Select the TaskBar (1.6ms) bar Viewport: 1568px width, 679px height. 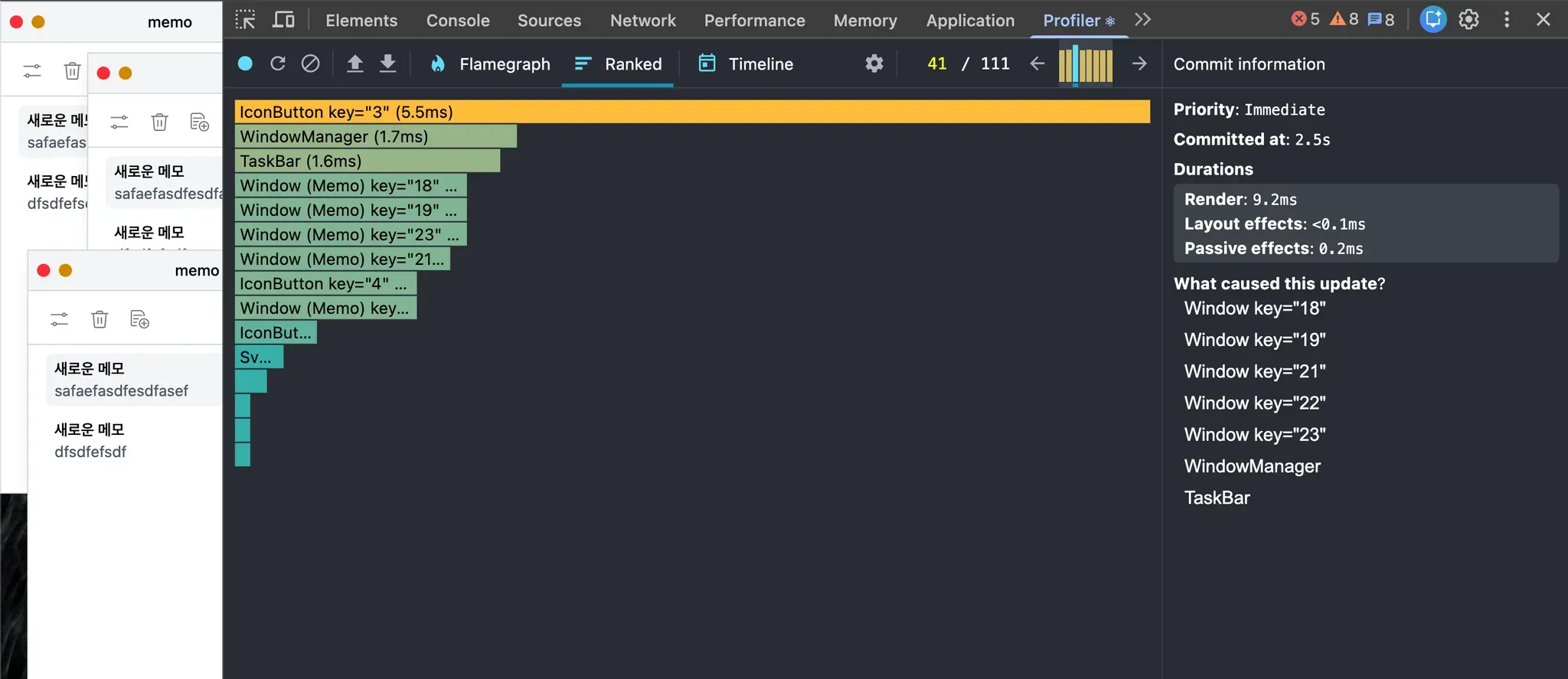[x=367, y=161]
